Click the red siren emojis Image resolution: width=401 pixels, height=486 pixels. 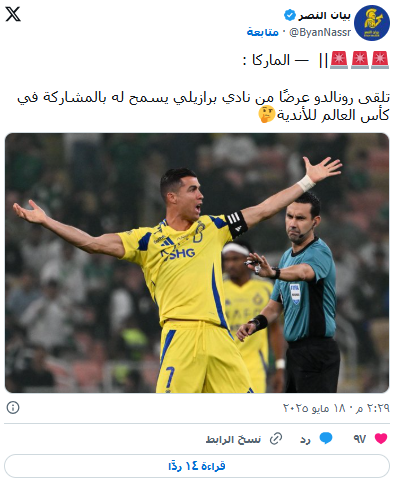tap(359, 60)
